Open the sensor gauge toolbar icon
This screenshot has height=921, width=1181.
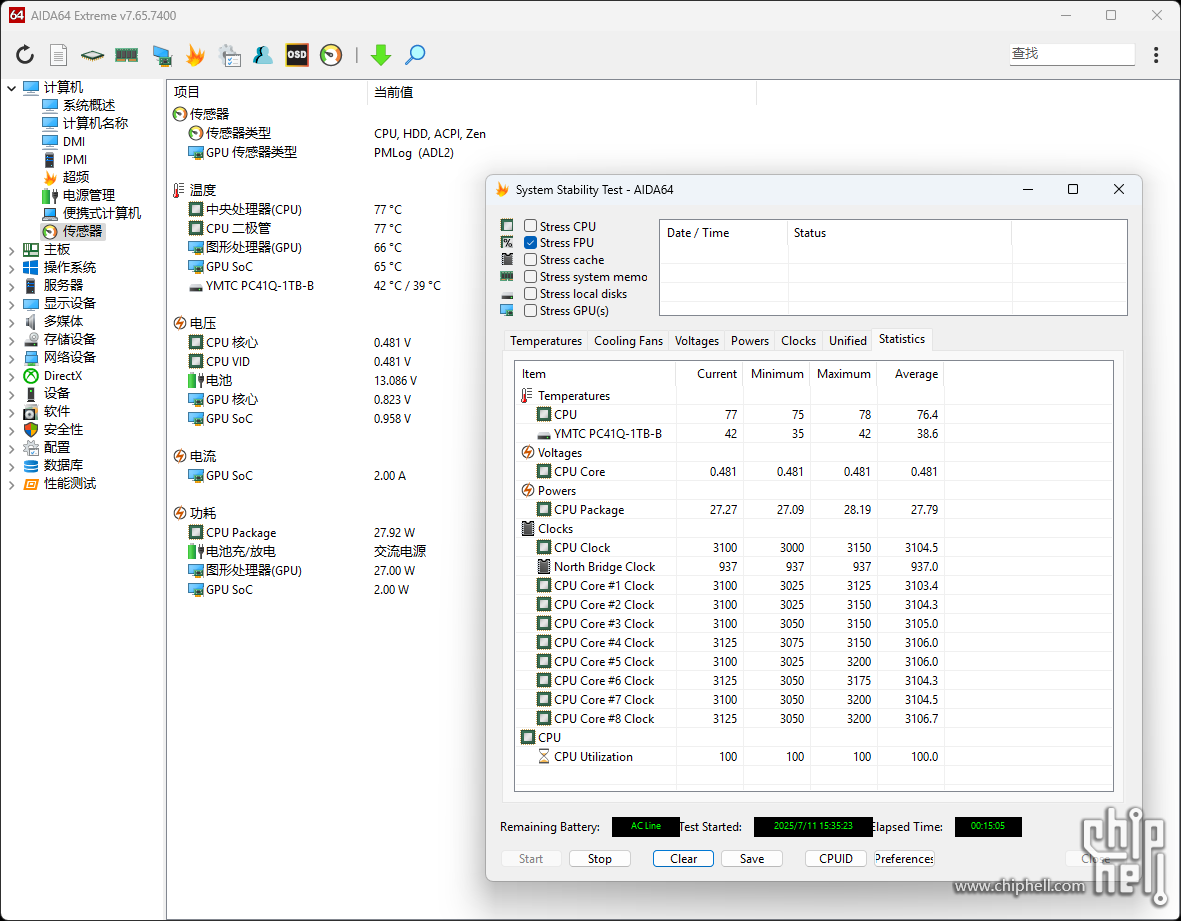coord(331,54)
